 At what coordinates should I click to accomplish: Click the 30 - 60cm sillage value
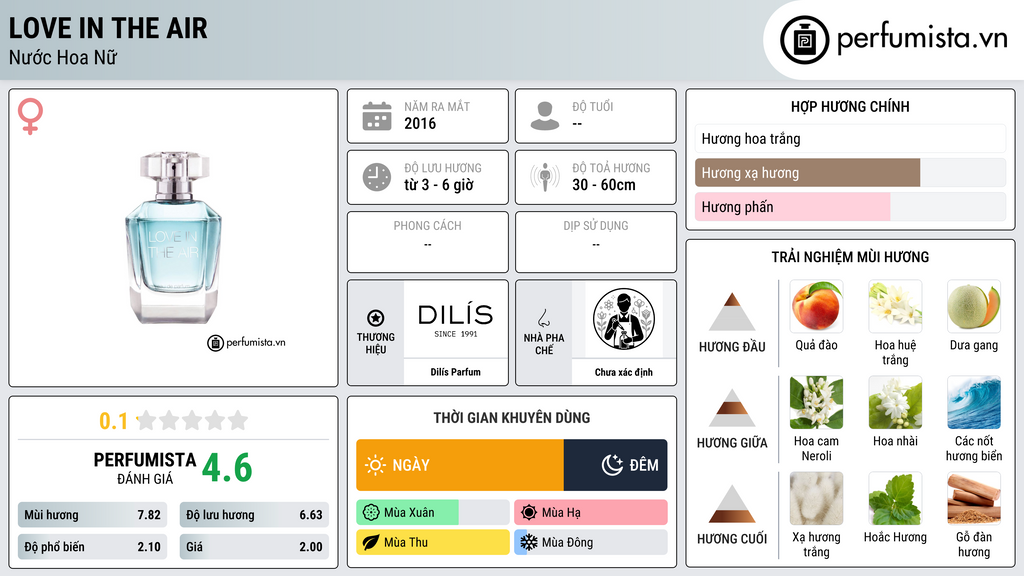tap(603, 185)
